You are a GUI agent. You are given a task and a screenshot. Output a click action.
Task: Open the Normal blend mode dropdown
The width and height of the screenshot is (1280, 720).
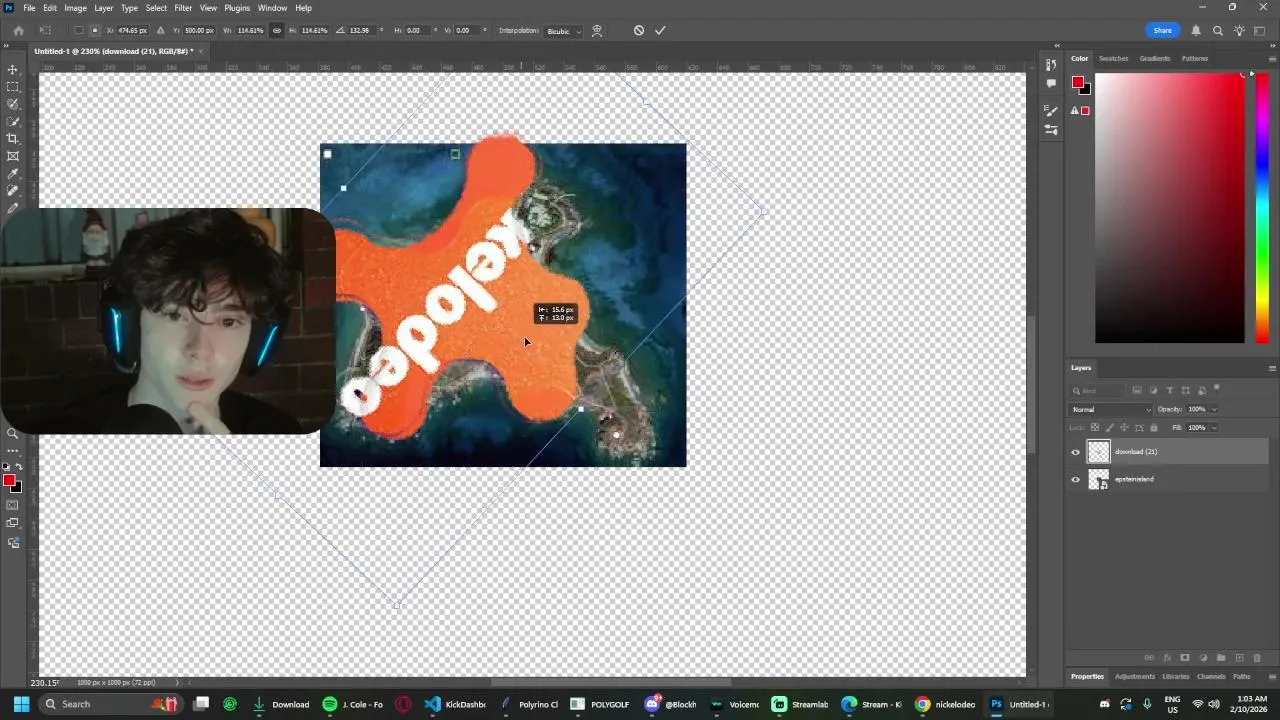1111,409
